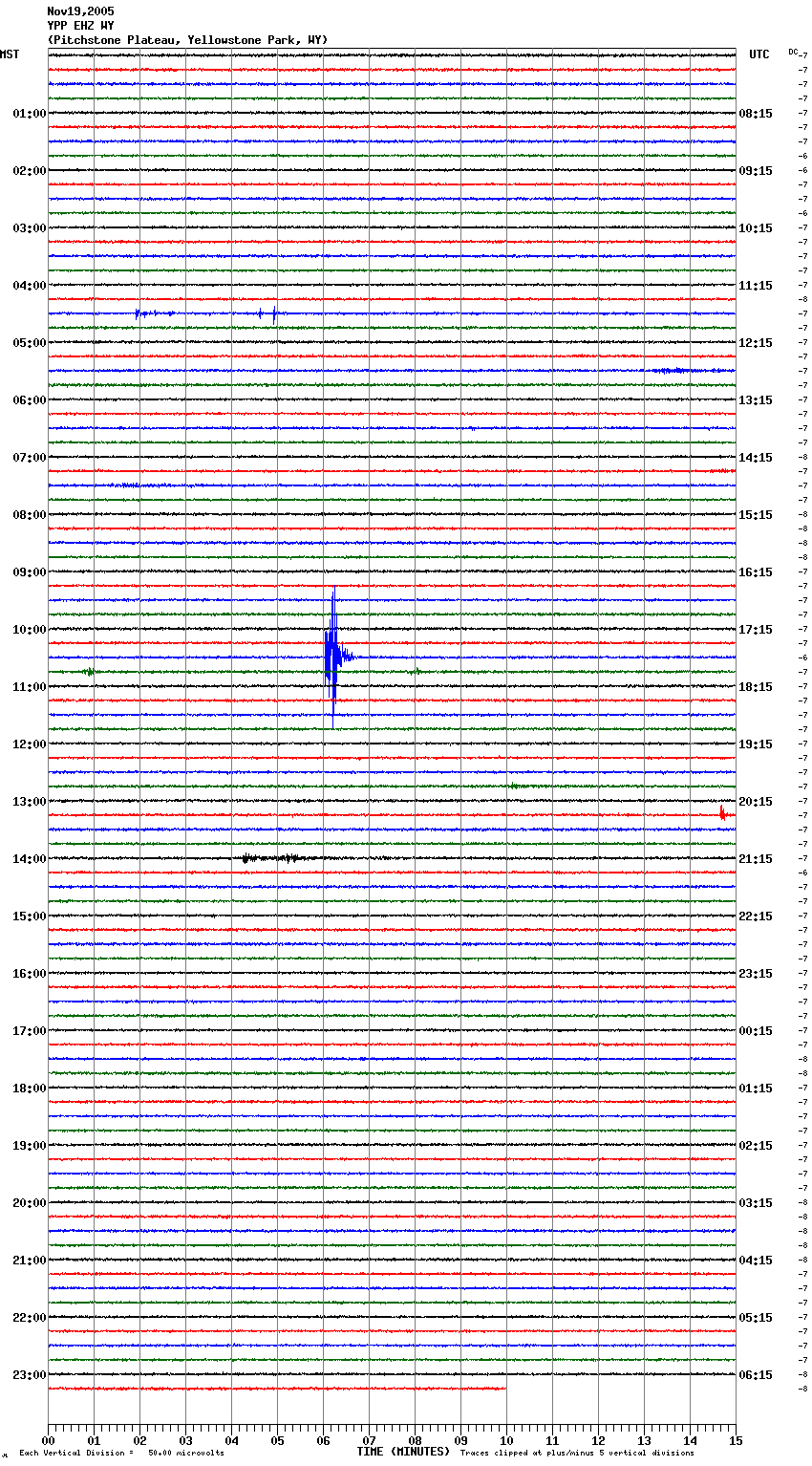The width and height of the screenshot is (812, 1466).
Task: Click the 05:15 UTC time label
Action: pos(756,1318)
